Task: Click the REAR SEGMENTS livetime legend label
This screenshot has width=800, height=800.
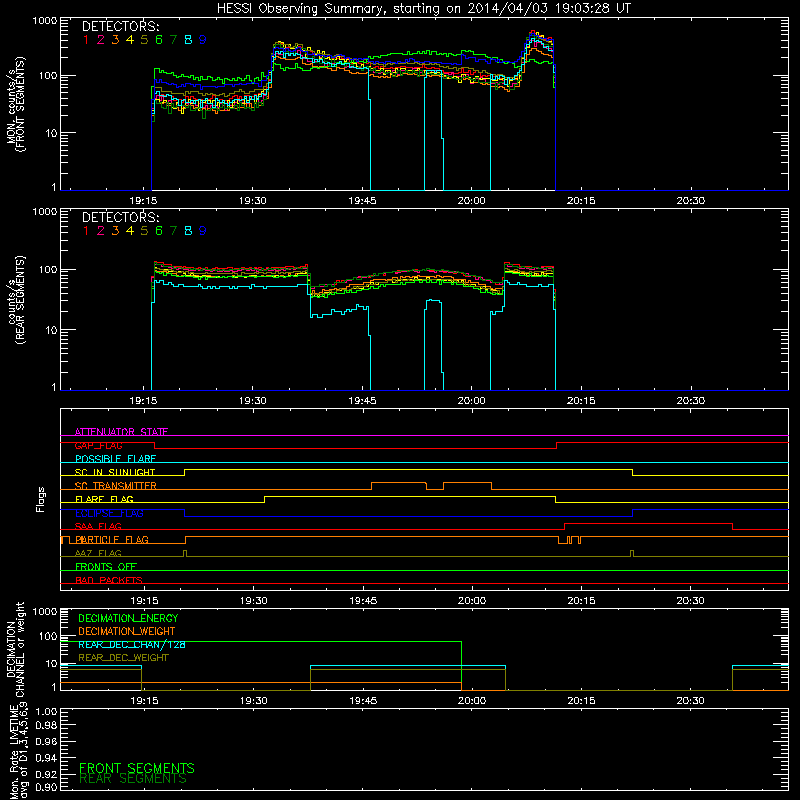Action: point(133,779)
